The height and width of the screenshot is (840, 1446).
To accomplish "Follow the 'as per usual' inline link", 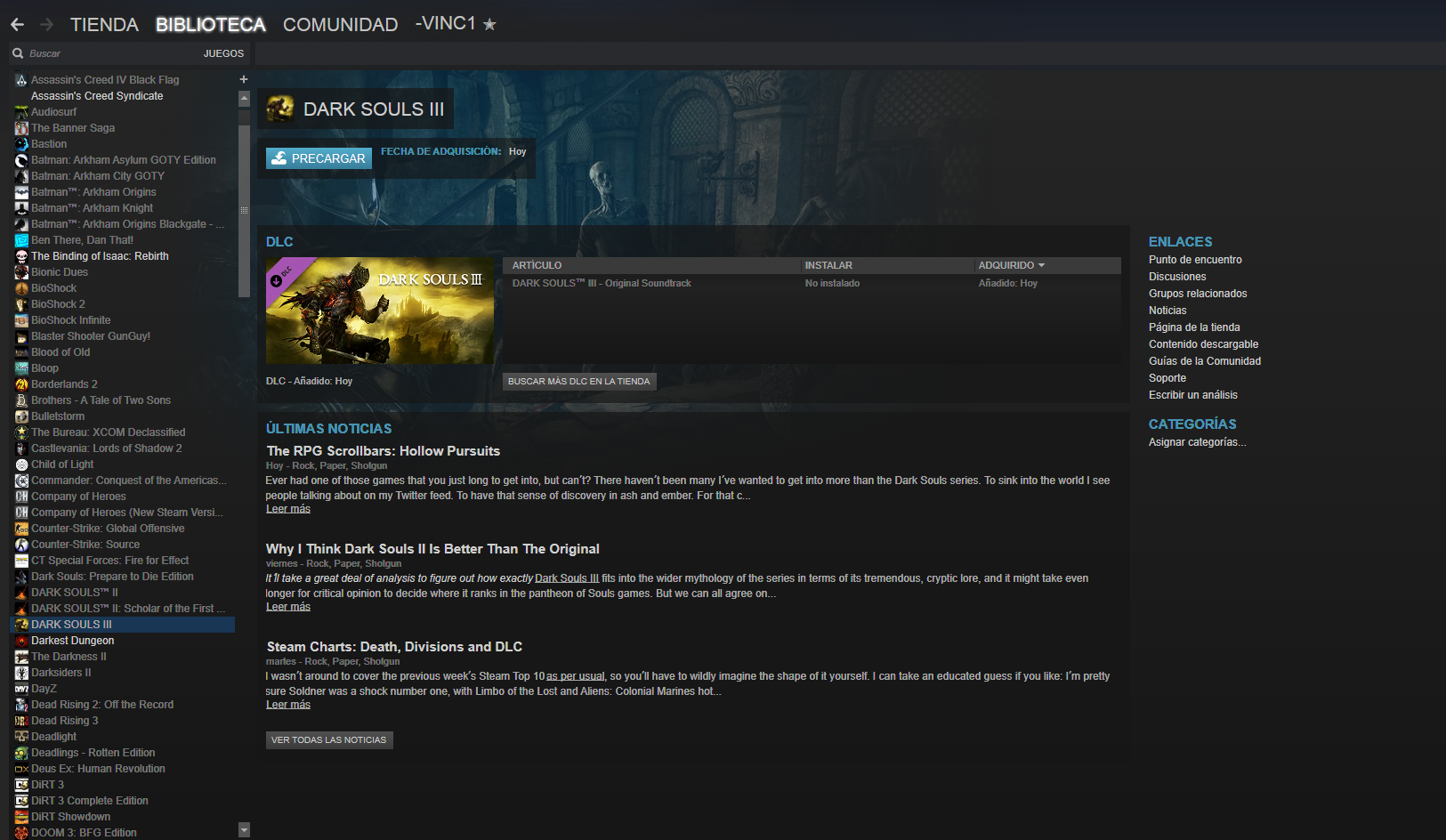I will (x=576, y=676).
